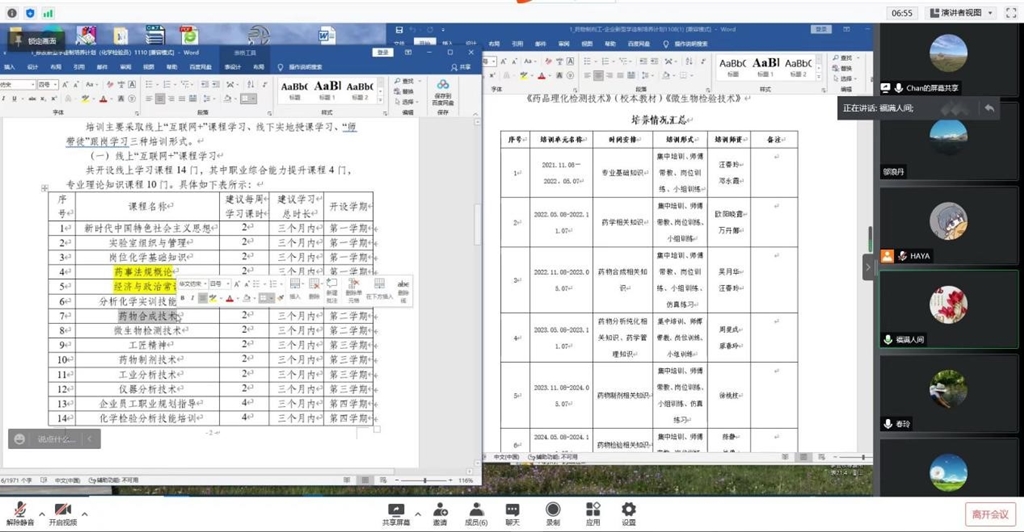The image size is (1024, 532).
Task: Open 设置 gear in meeting toolbar
Action: [629, 514]
